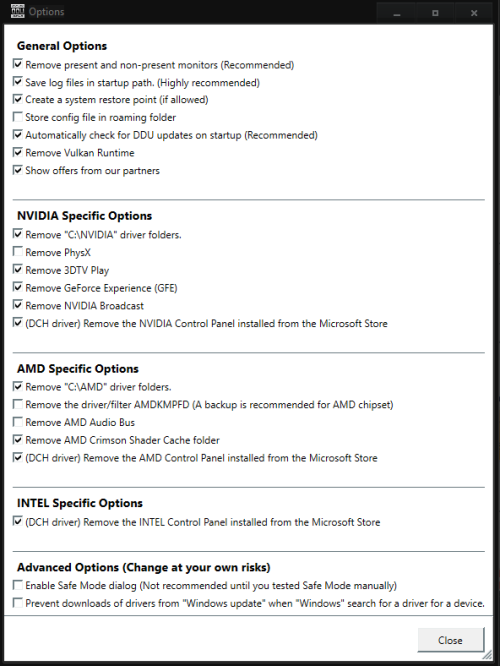Click the DDU app icon in title bar
This screenshot has height=666, width=500.
pyautogui.click(x=17, y=11)
